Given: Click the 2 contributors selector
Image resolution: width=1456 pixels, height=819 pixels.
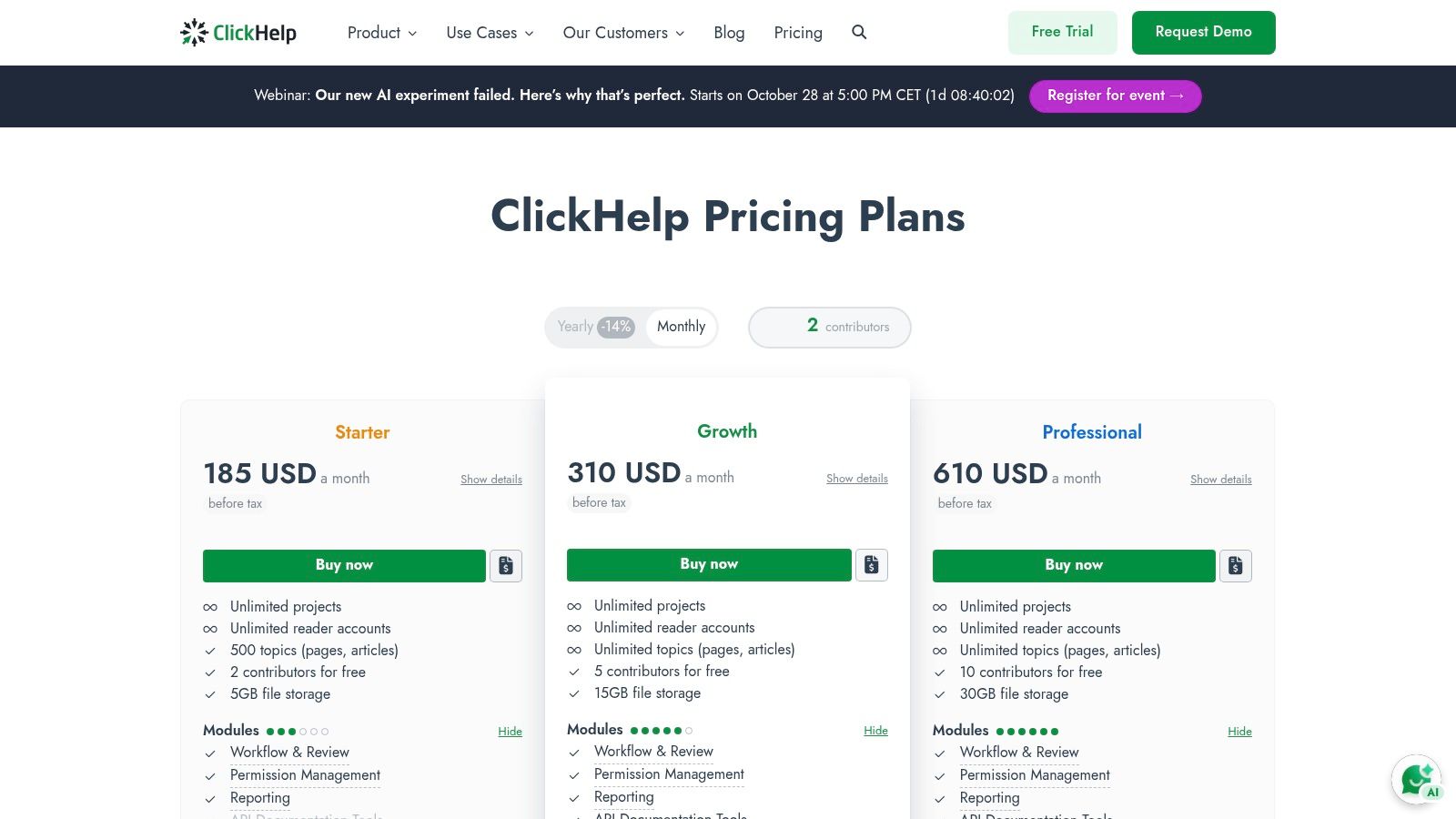Looking at the screenshot, I should [x=829, y=327].
